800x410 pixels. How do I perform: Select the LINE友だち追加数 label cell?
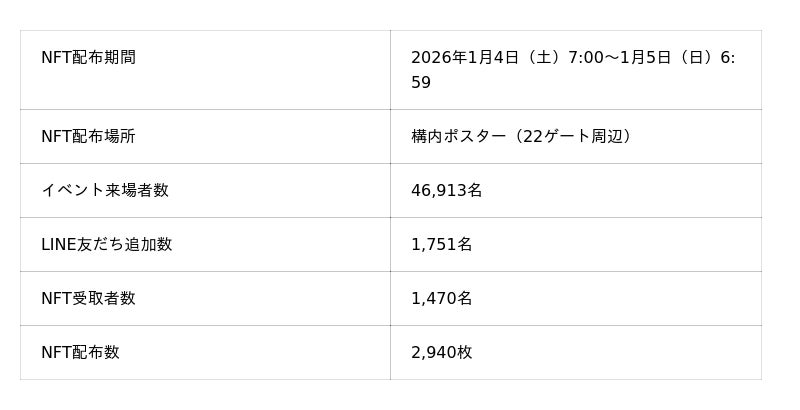106,245
